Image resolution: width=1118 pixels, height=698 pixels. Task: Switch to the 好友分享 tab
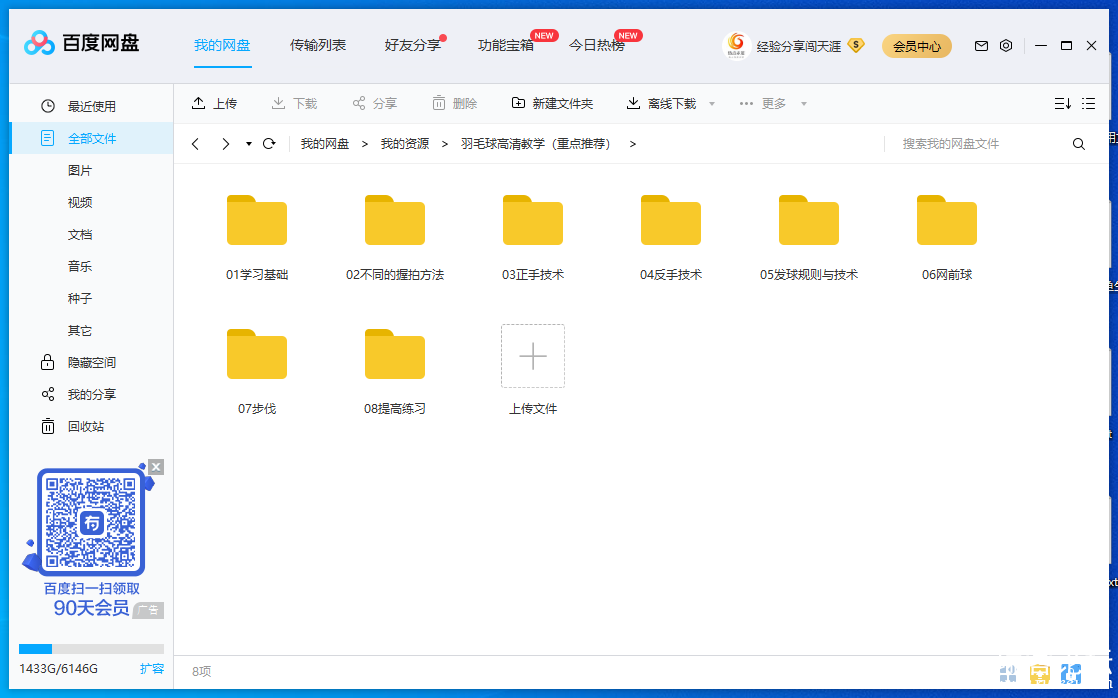[413, 45]
